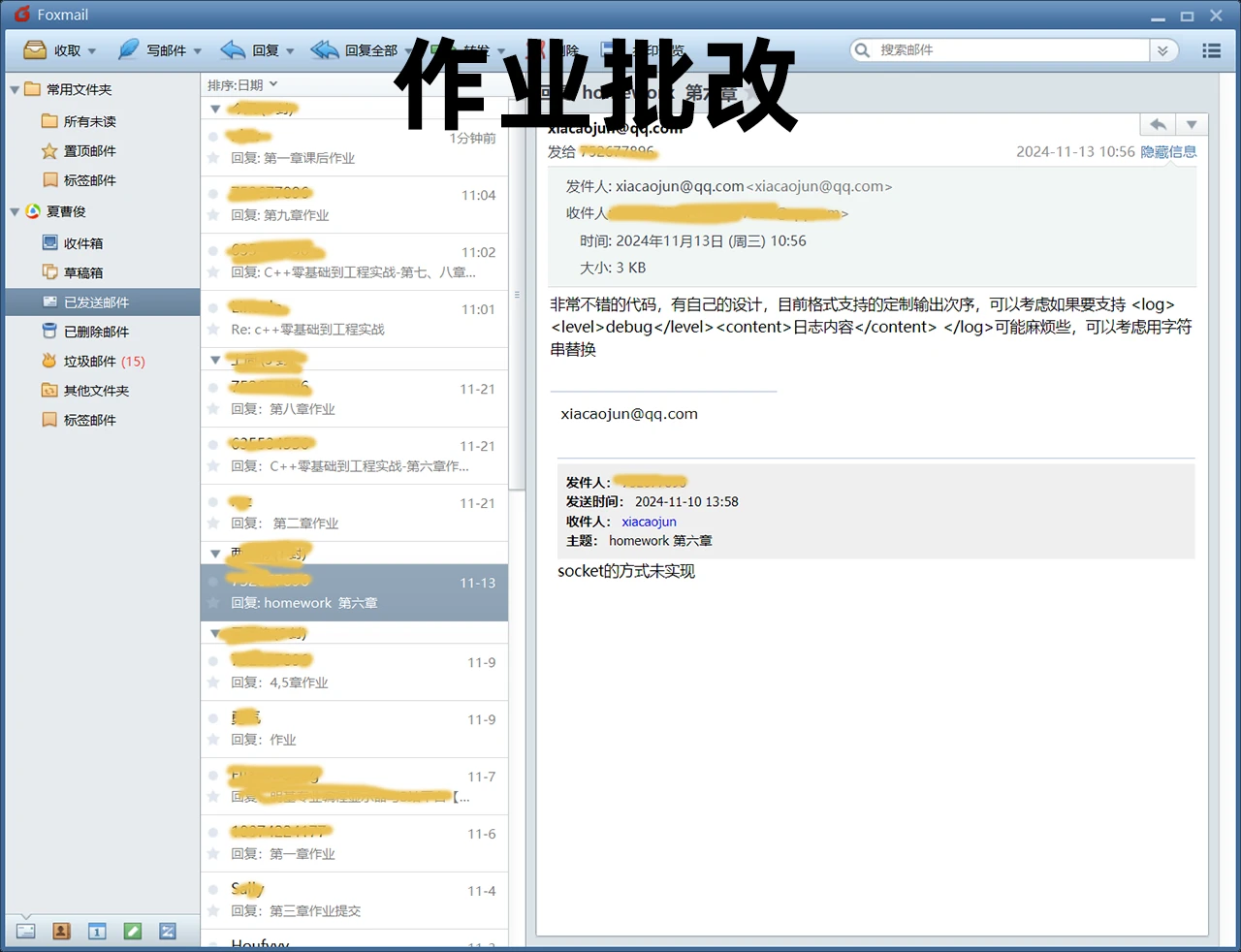The height and width of the screenshot is (952, 1241).
Task: Star the 回复: 第二章作业 email
Action: click(213, 524)
